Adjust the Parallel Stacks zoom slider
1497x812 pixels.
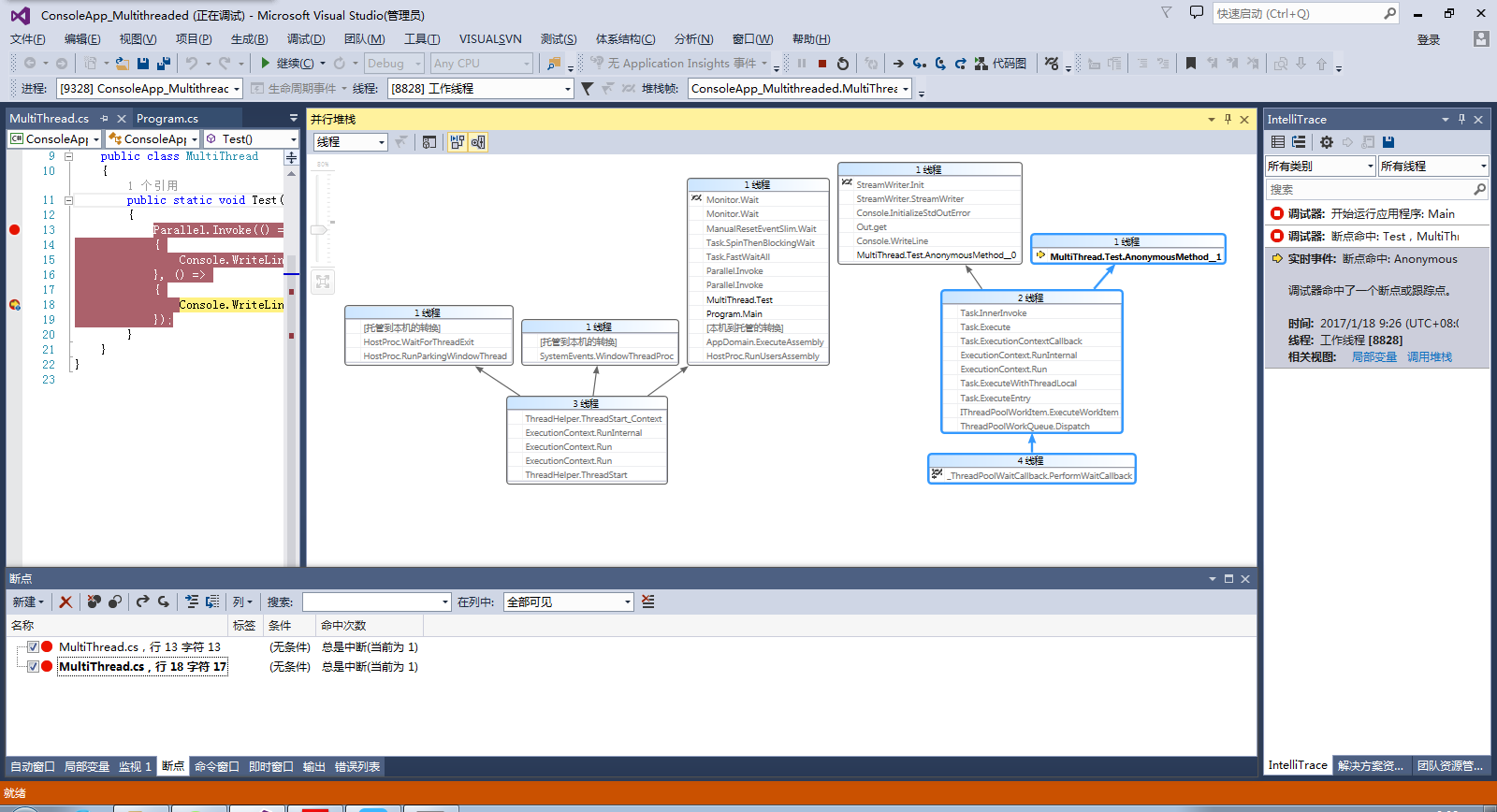tap(321, 229)
